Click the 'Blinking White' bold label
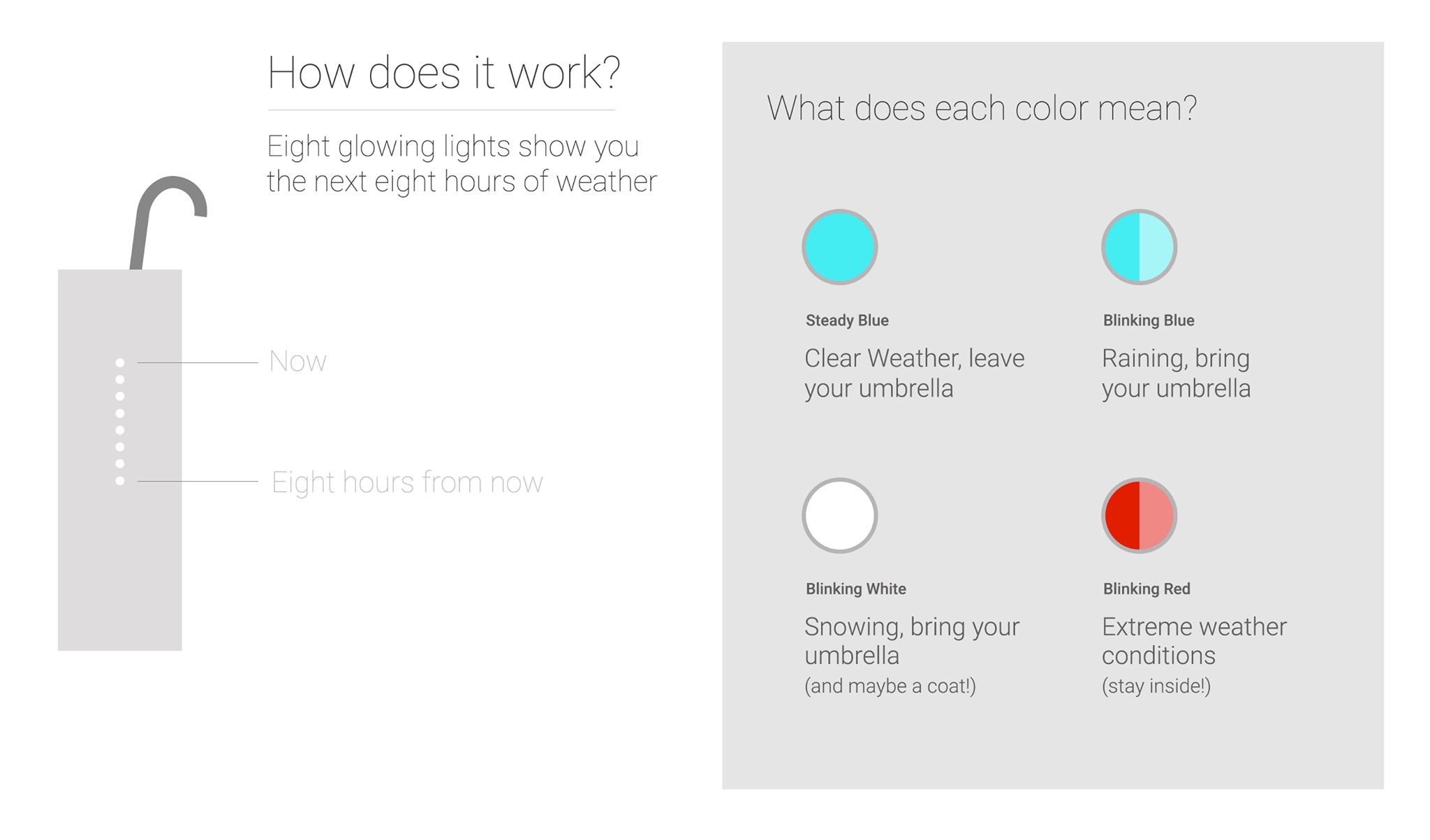 tap(856, 589)
